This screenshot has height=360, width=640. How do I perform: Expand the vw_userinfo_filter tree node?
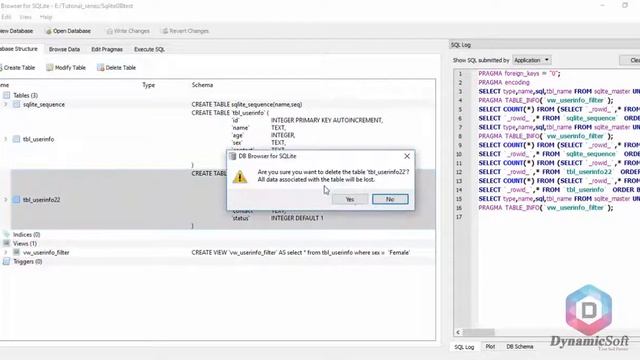click(x=6, y=253)
